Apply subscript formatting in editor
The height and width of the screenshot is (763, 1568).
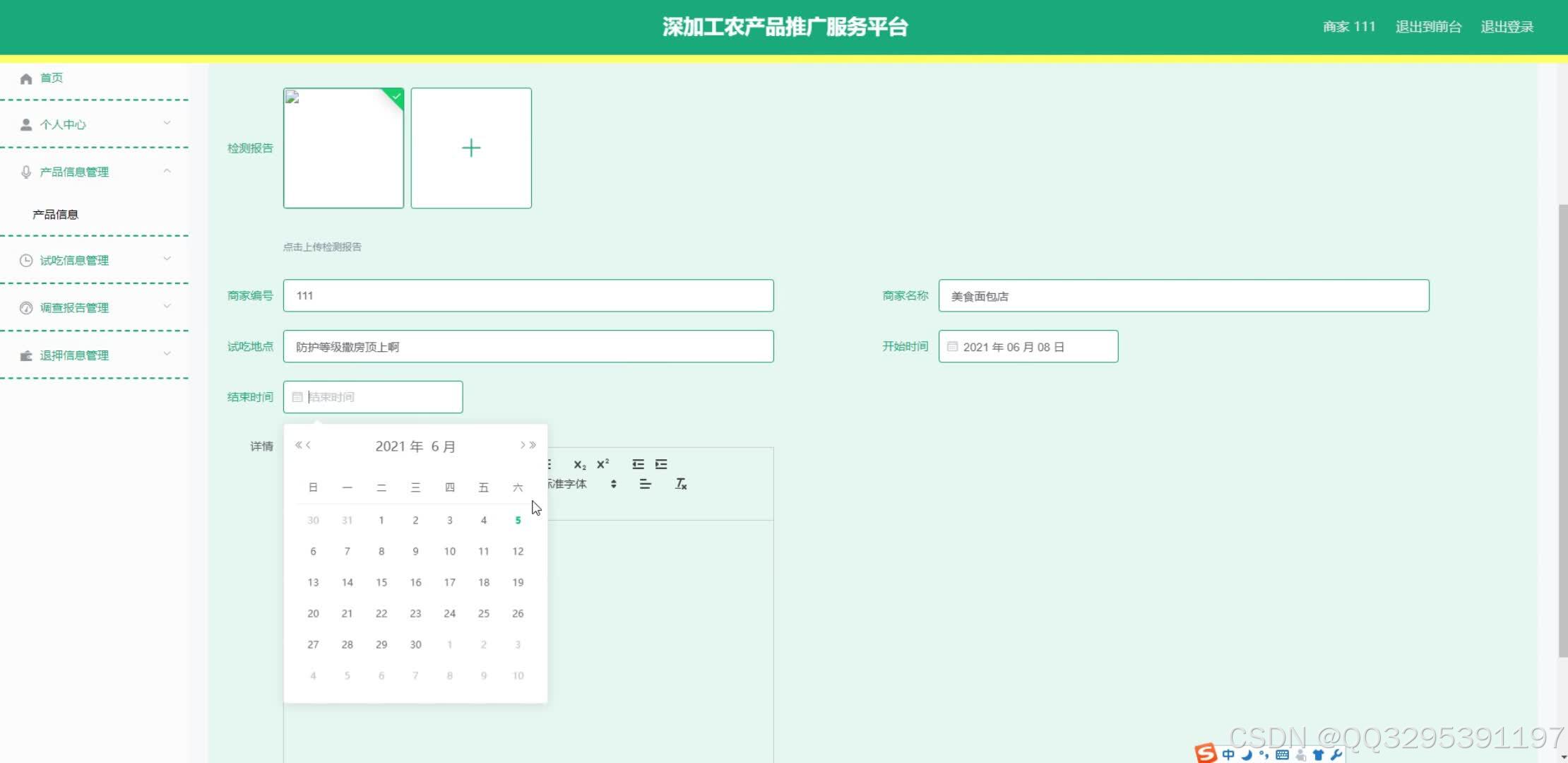580,465
